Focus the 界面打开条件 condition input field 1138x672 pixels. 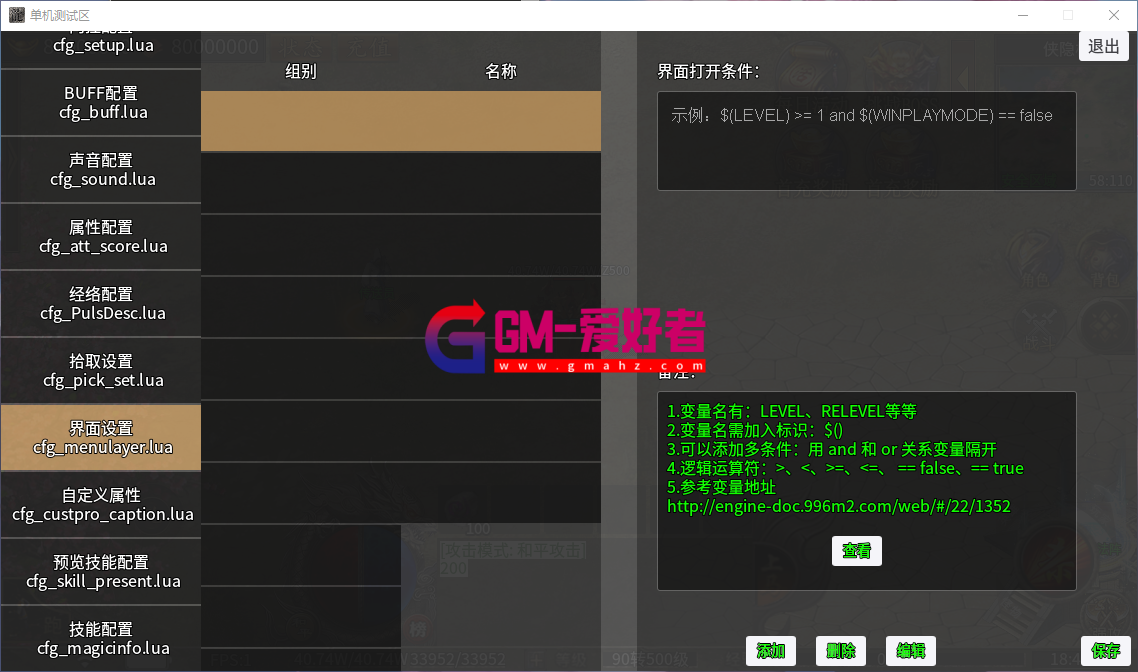coord(867,141)
